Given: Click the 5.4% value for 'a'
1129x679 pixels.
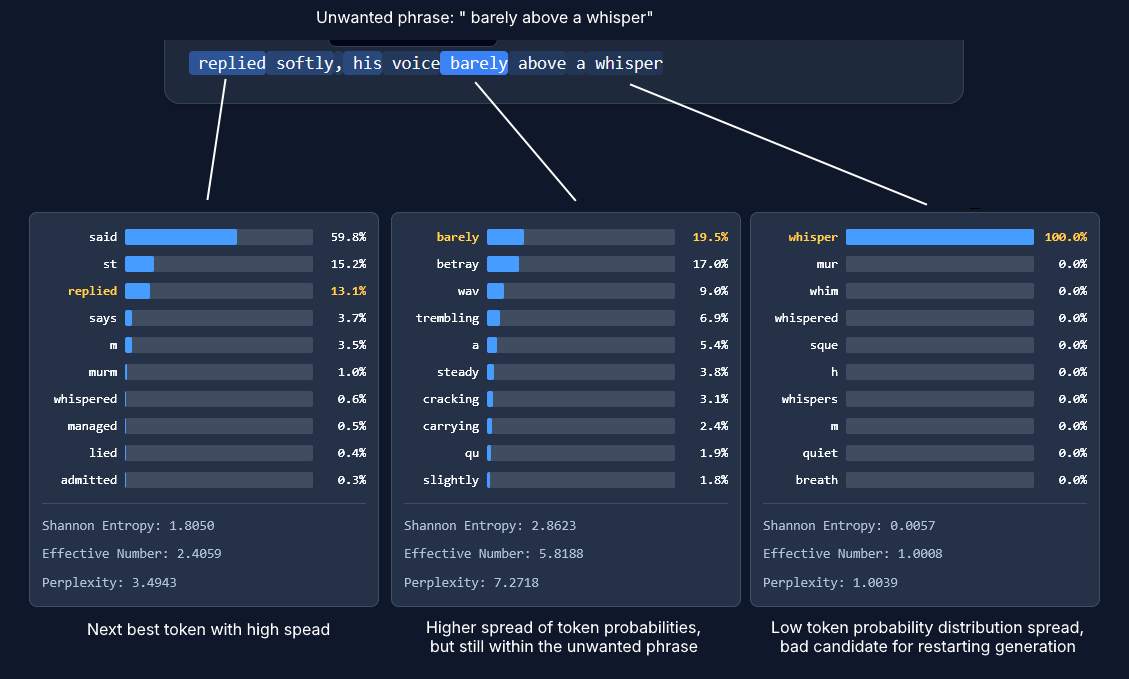Looking at the screenshot, I should [714, 345].
